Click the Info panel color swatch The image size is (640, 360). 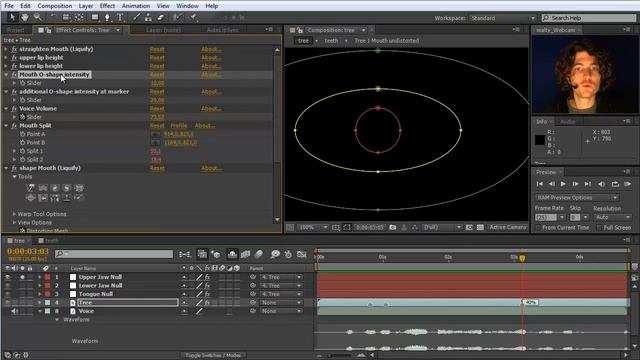pos(540,140)
